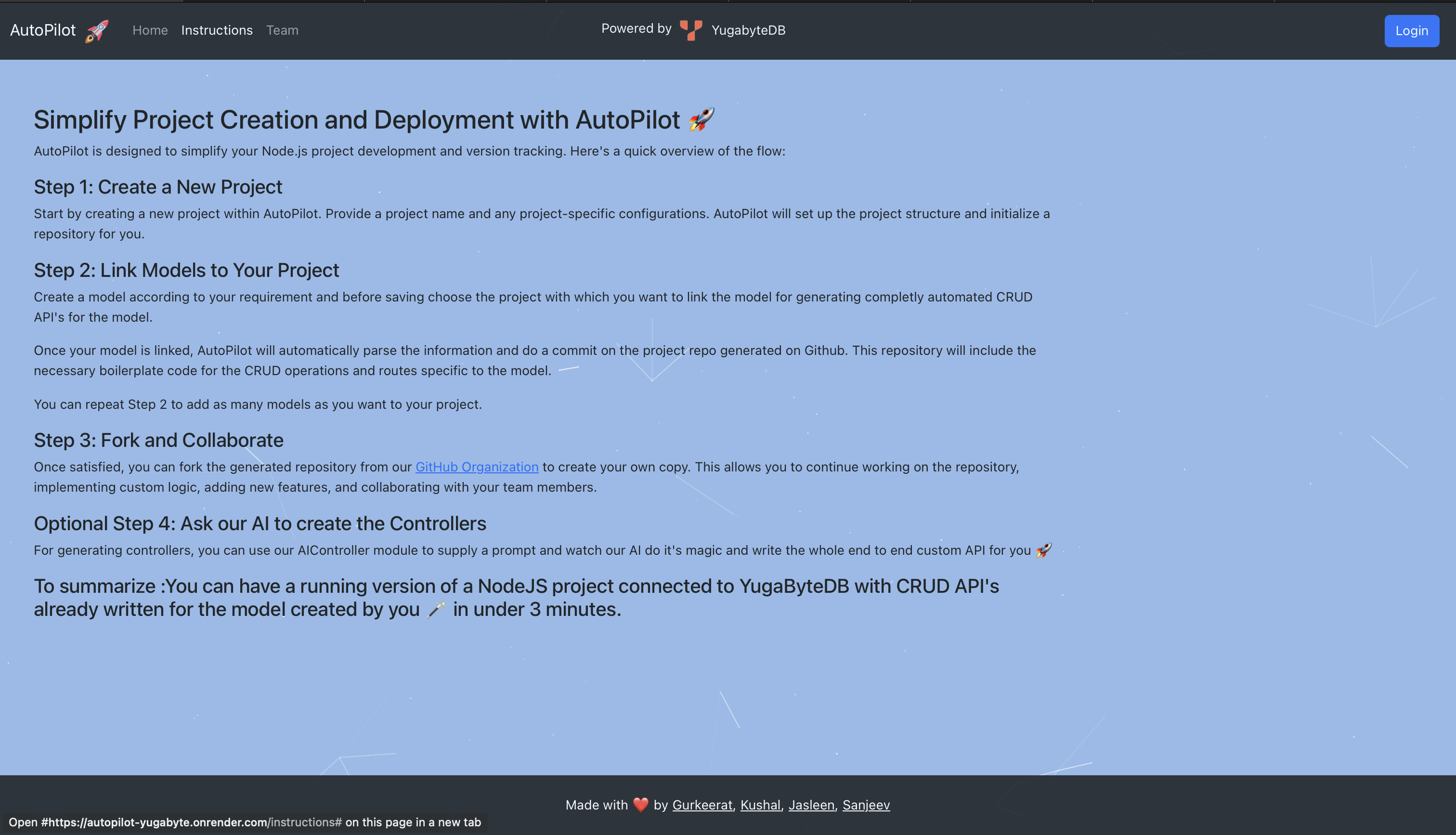Viewport: 1456px width, 835px height.
Task: Click the 'Step 3: Fork and Collaborate' heading
Action: (x=158, y=440)
